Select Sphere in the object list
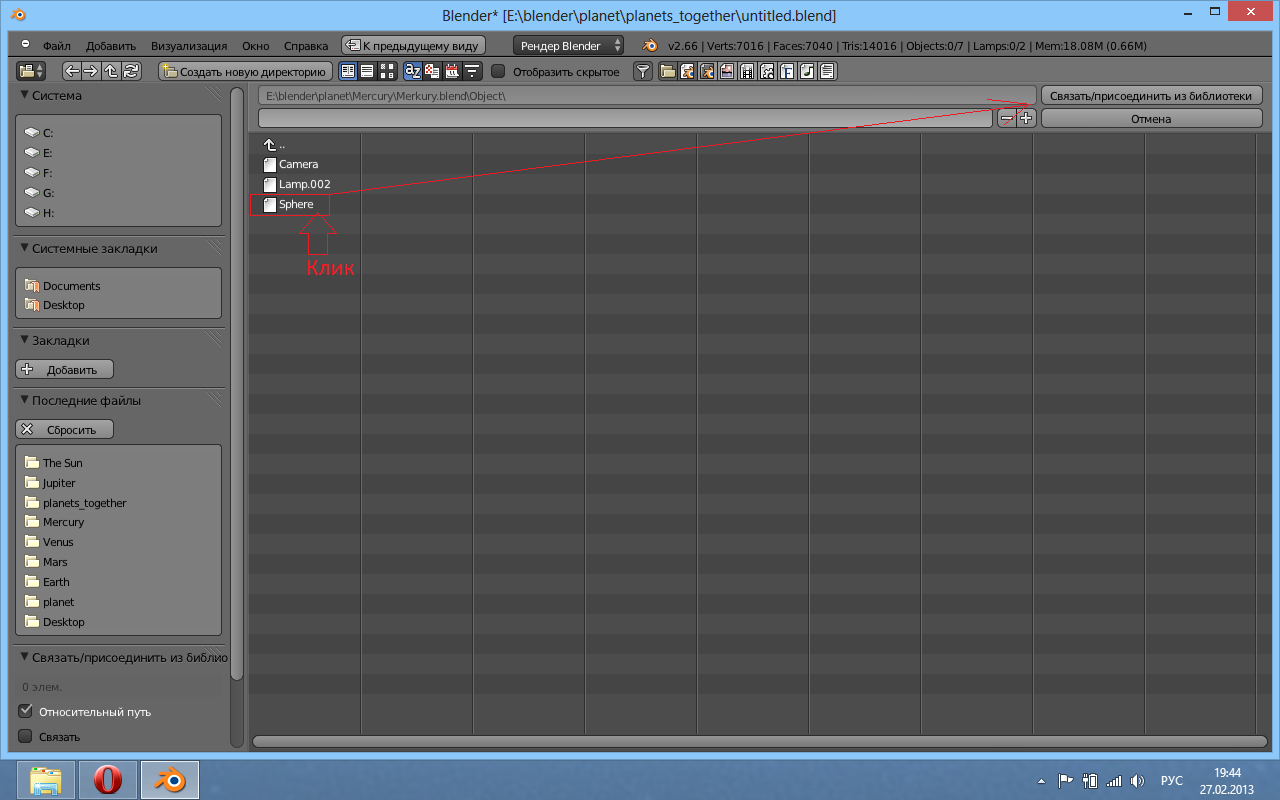Image resolution: width=1280 pixels, height=800 pixels. (296, 204)
